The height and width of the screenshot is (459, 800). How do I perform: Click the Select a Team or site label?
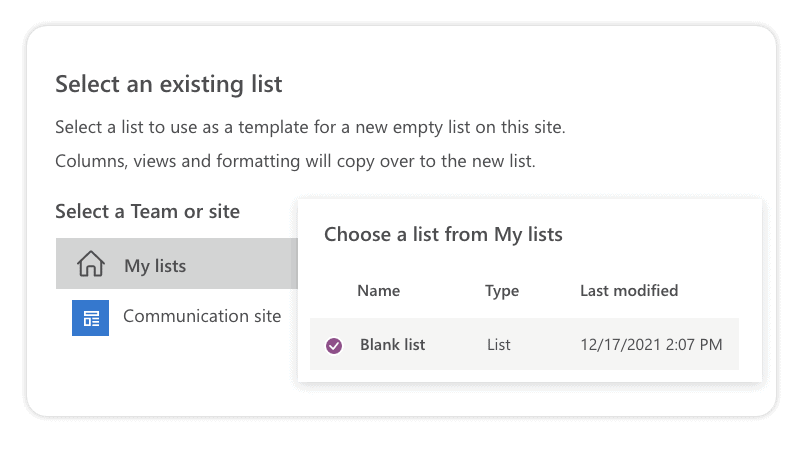coord(147,211)
